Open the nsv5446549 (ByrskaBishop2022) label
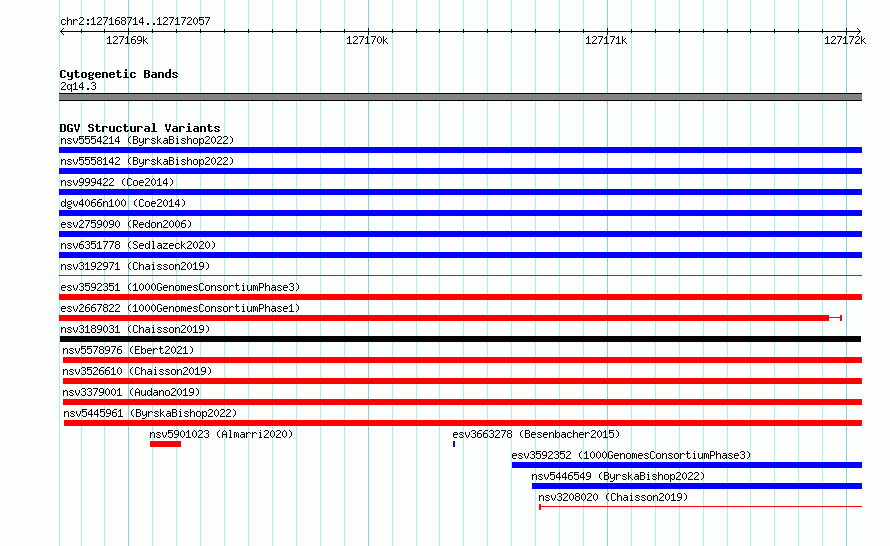The height and width of the screenshot is (546, 890). pyautogui.click(x=618, y=476)
